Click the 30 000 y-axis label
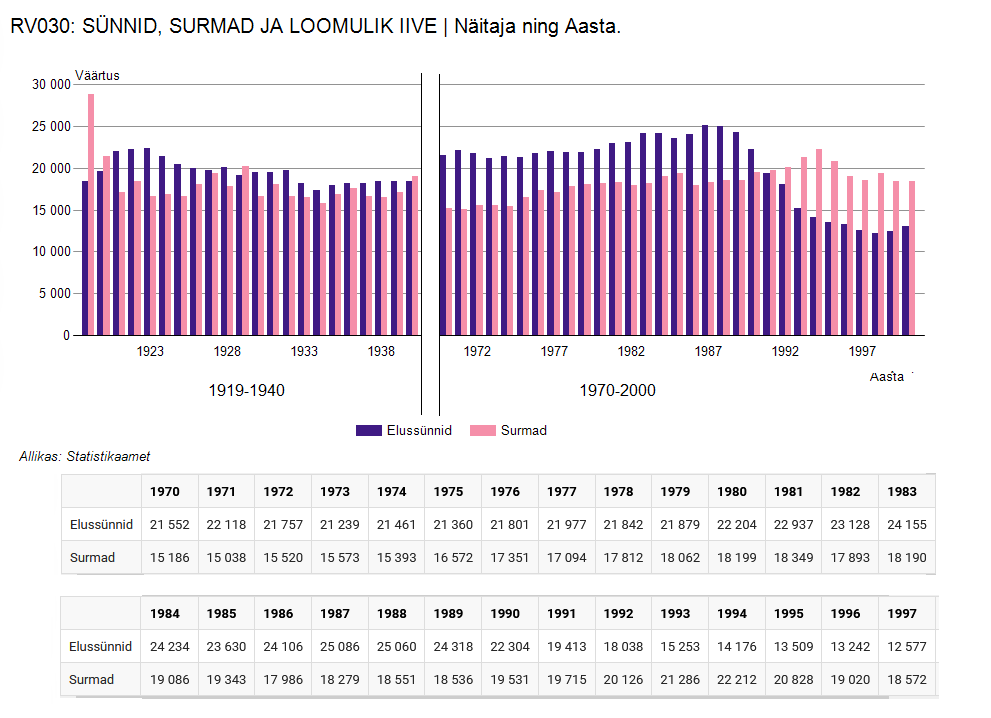 point(51,85)
